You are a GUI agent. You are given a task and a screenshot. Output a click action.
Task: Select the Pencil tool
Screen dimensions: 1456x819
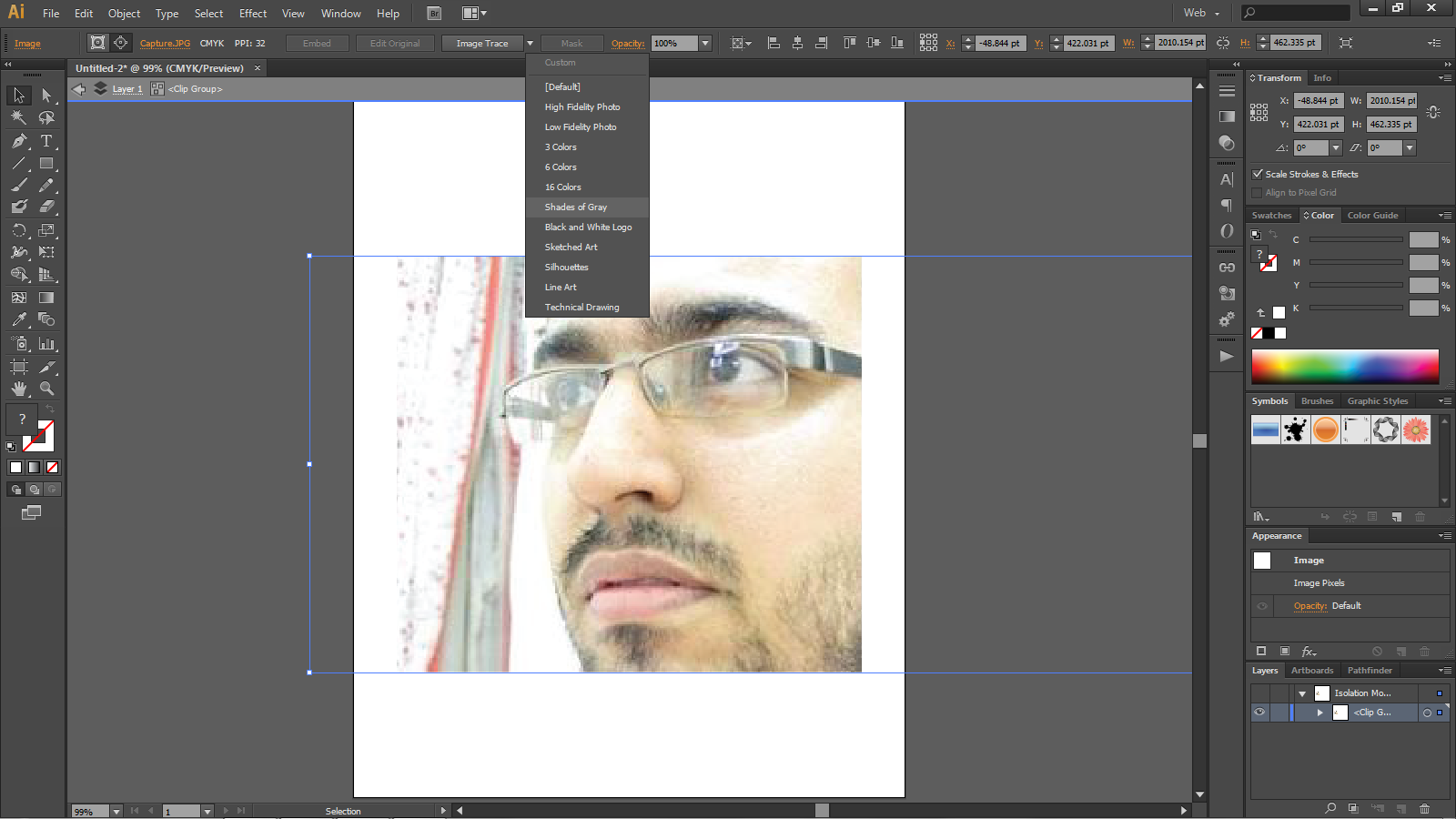tap(46, 185)
